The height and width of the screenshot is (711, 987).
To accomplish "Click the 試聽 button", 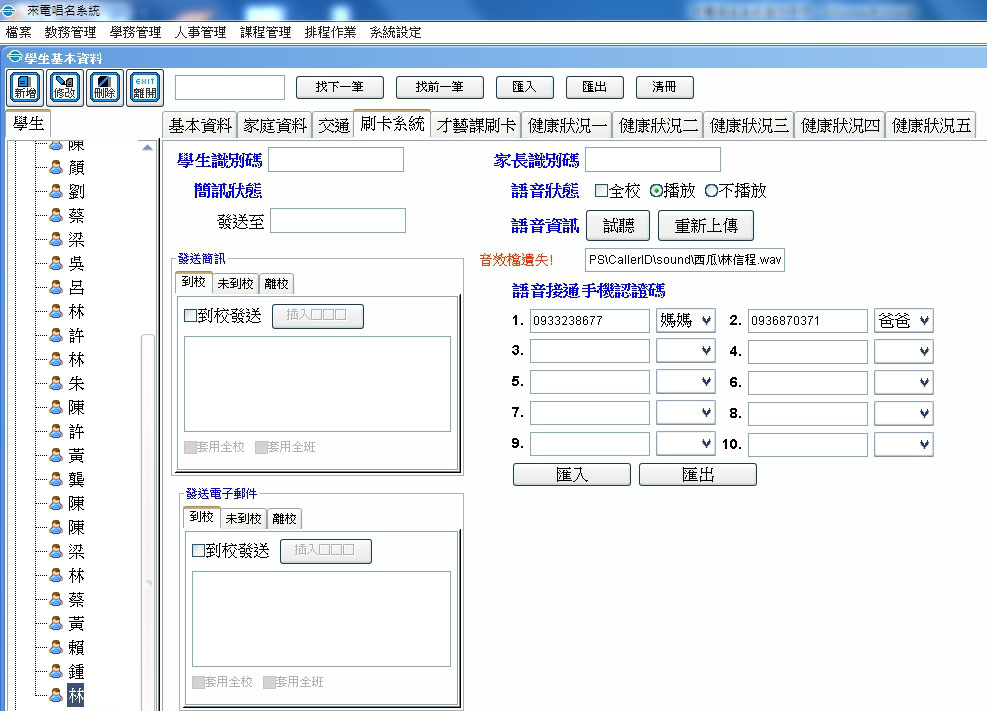I will pyautogui.click(x=617, y=226).
